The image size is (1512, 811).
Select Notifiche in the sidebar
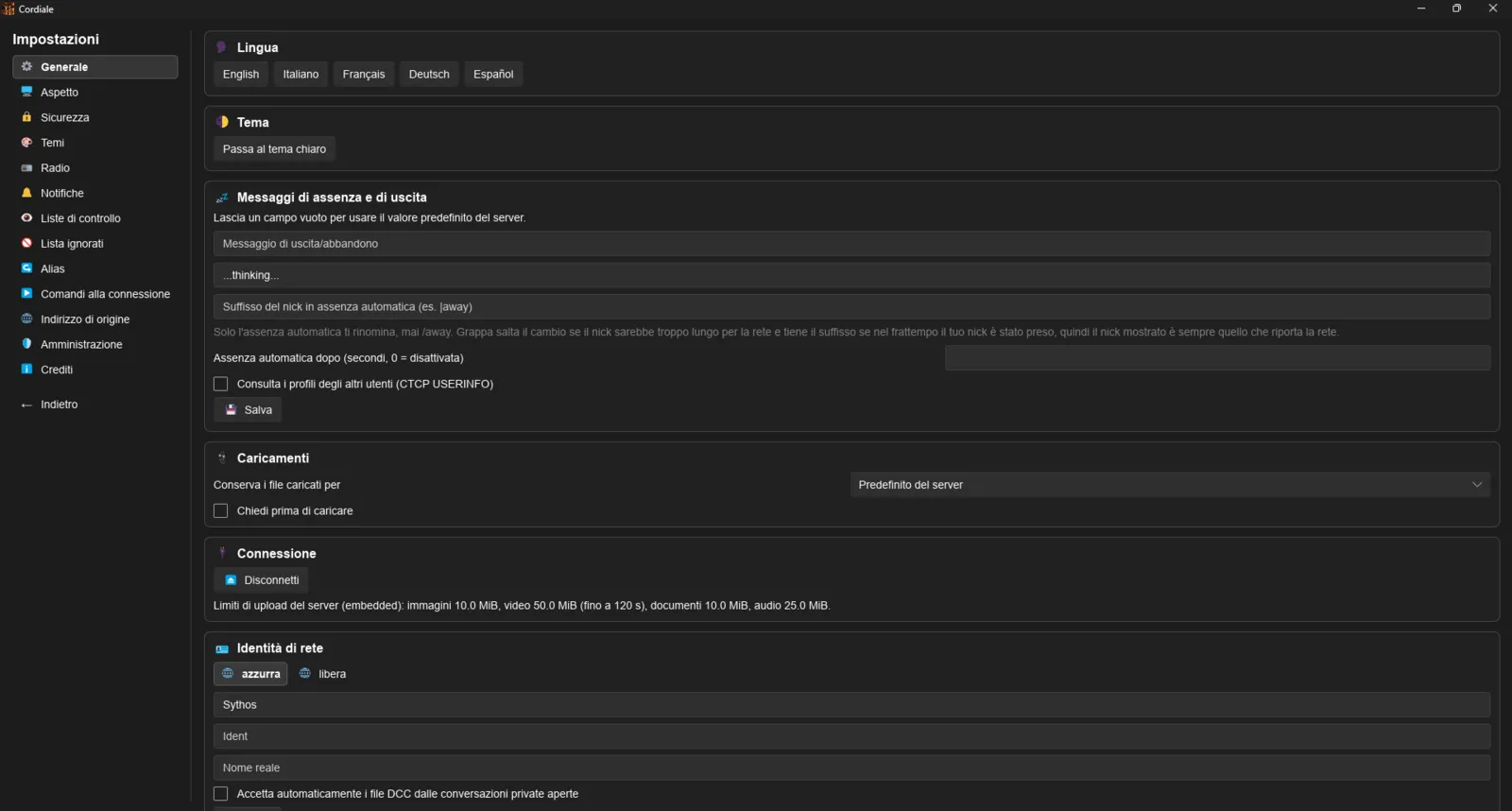pos(94,193)
